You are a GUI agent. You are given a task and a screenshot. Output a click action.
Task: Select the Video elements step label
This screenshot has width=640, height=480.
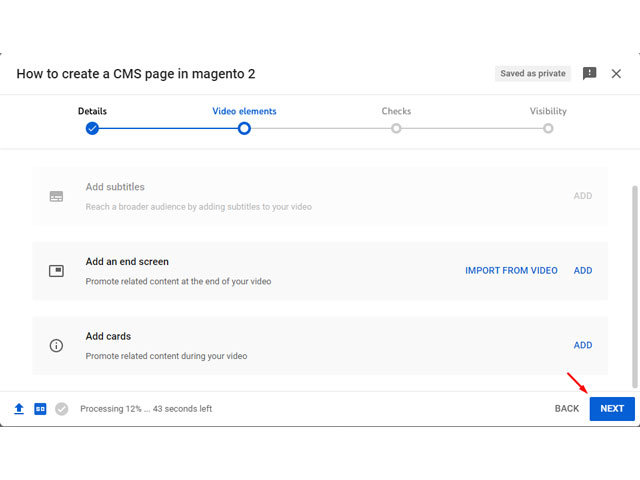244,111
